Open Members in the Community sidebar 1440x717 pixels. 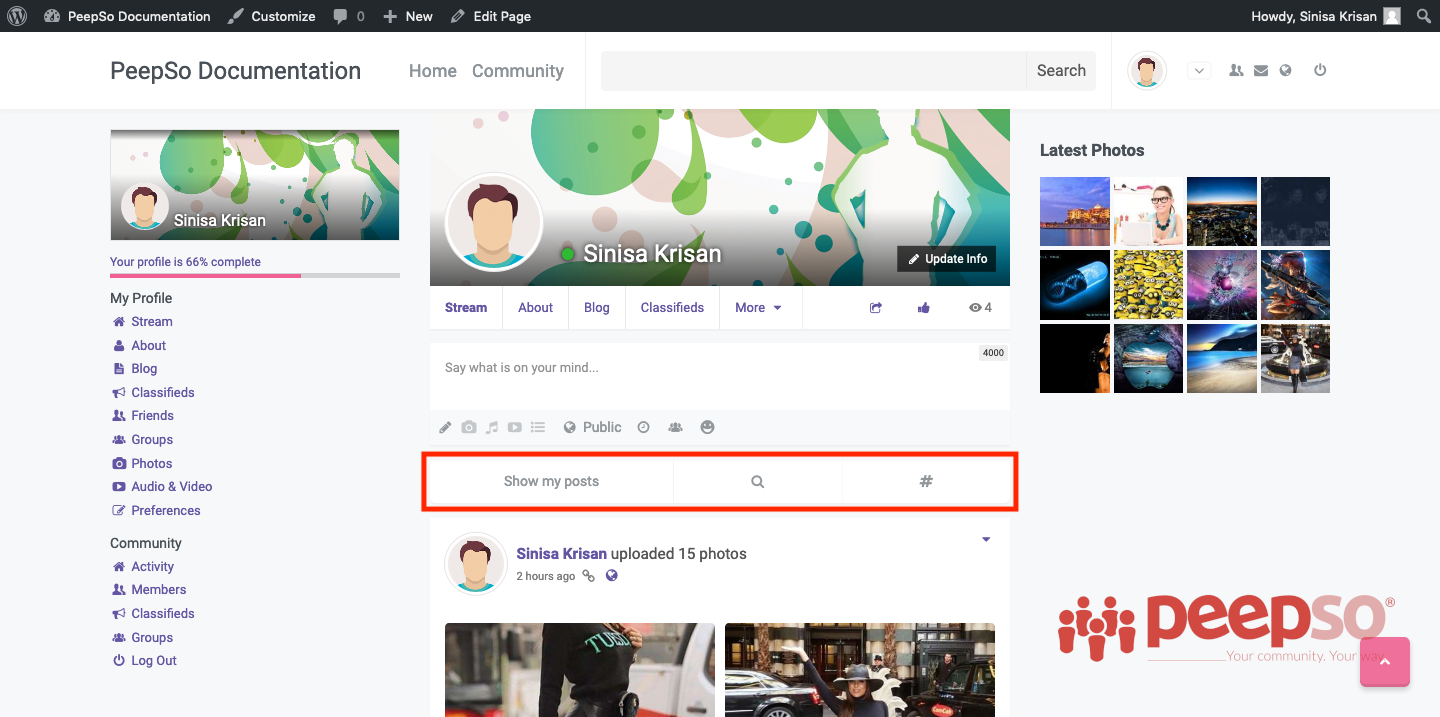tap(159, 590)
